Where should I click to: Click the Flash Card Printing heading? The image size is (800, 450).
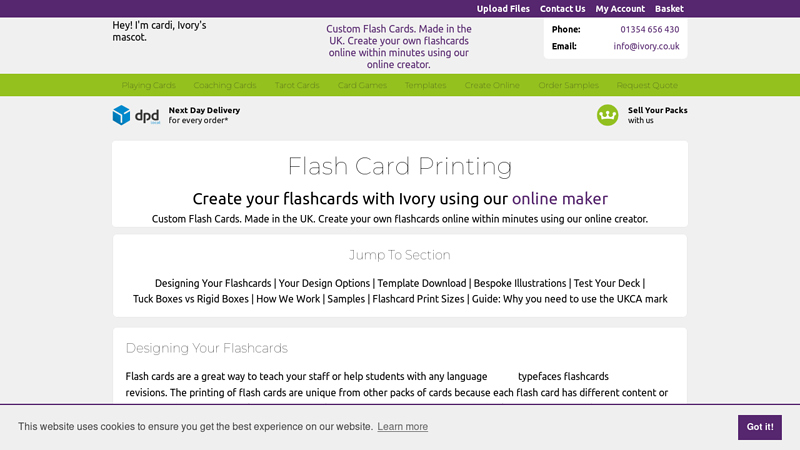pyautogui.click(x=399, y=166)
